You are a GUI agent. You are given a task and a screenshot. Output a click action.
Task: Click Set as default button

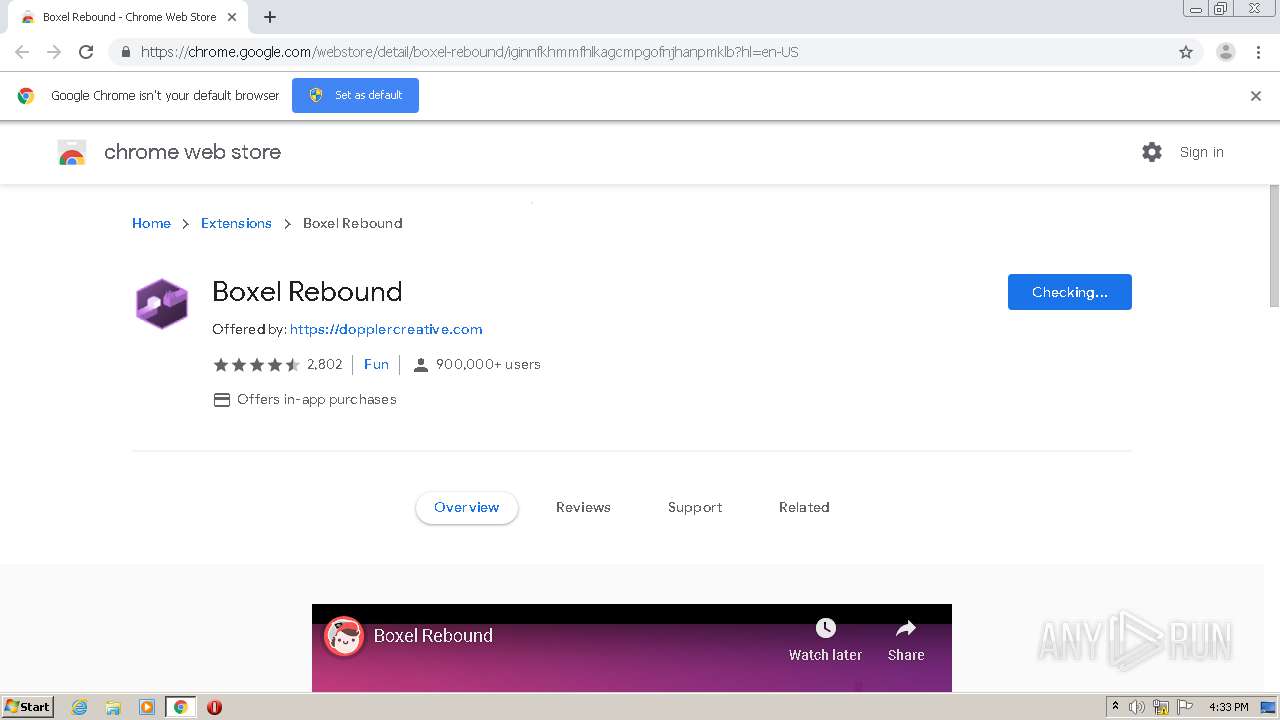coord(355,95)
